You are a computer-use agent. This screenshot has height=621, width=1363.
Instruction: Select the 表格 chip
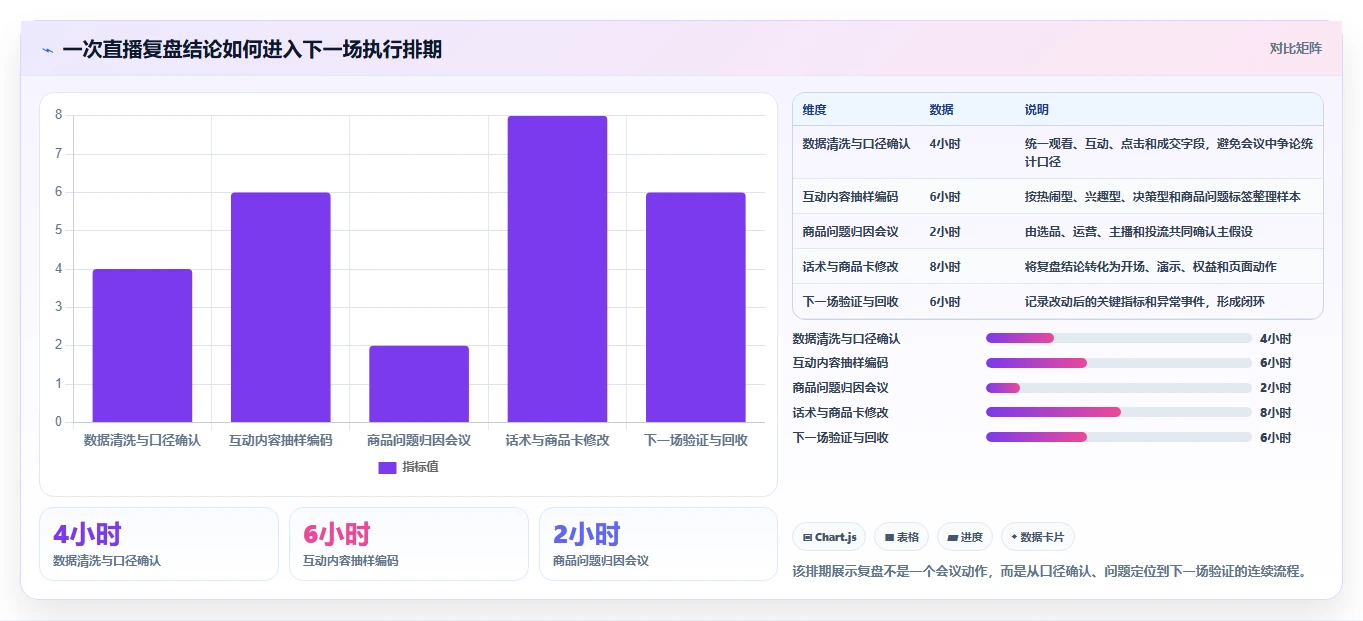click(x=901, y=537)
